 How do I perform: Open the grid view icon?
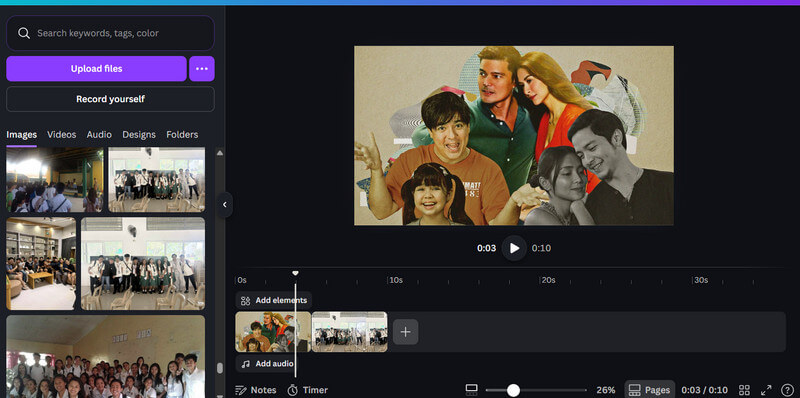(x=744, y=390)
